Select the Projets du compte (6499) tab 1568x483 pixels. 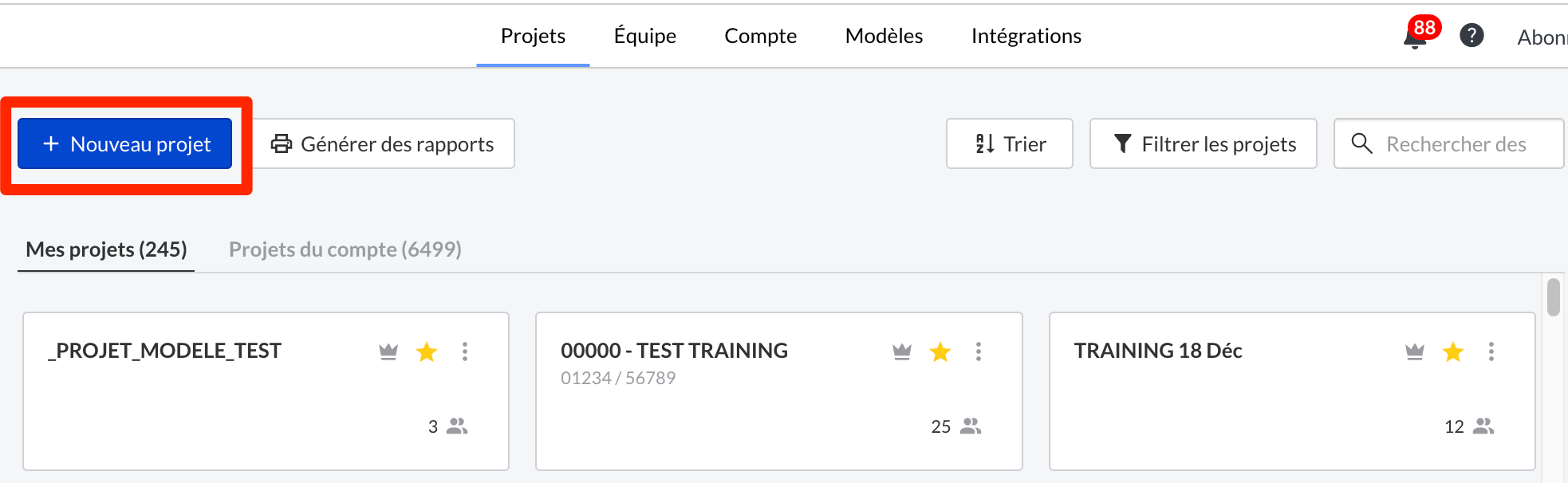345,249
